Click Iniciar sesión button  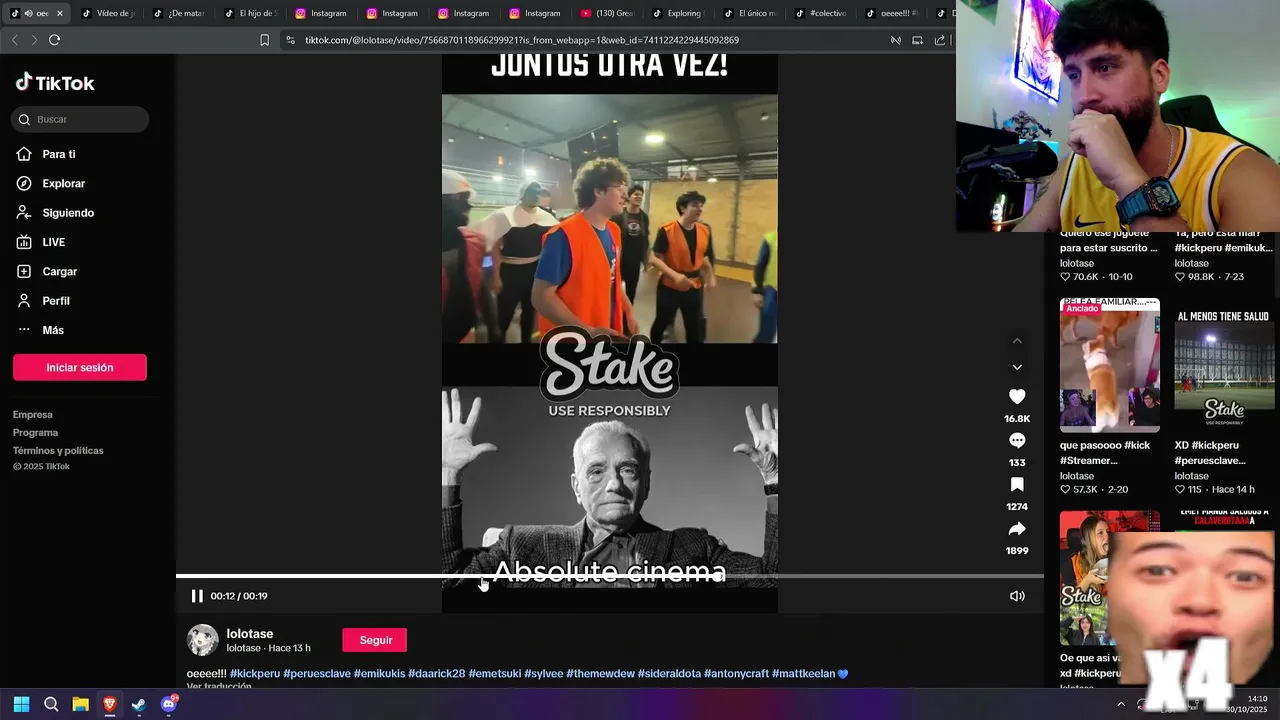pos(80,368)
